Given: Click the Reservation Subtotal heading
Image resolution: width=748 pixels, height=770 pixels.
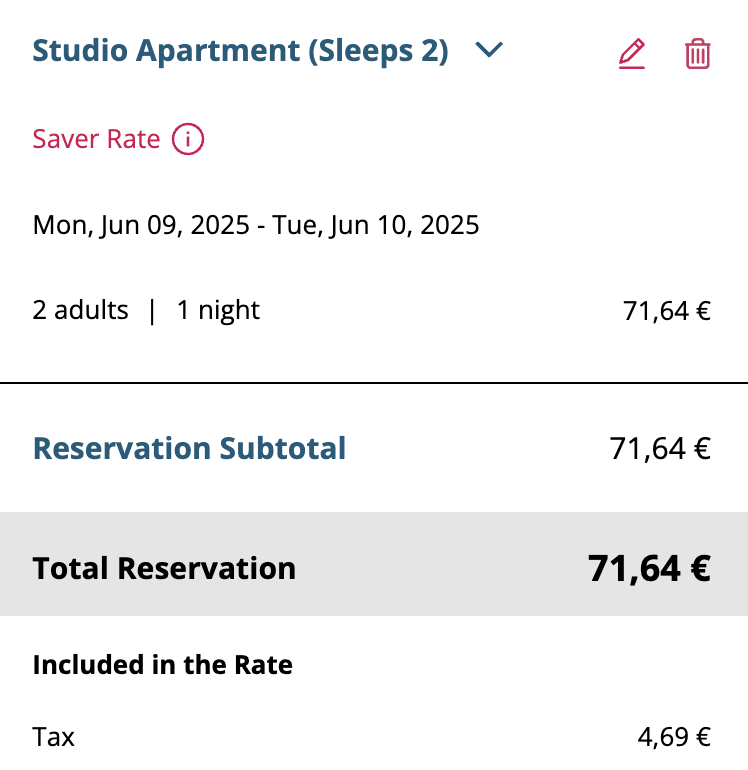Looking at the screenshot, I should [189, 448].
